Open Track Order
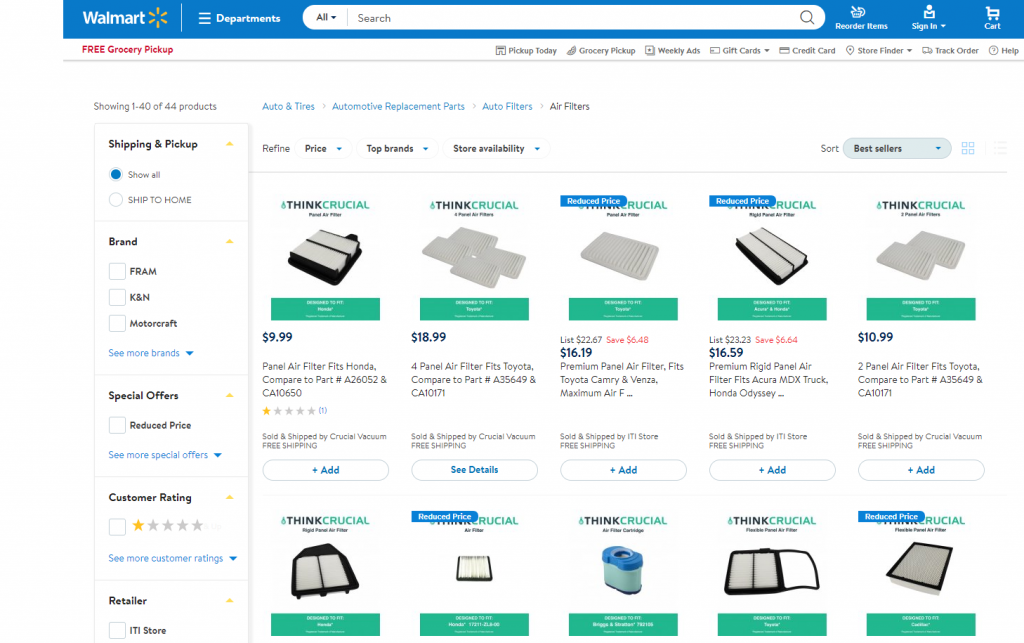 point(950,50)
